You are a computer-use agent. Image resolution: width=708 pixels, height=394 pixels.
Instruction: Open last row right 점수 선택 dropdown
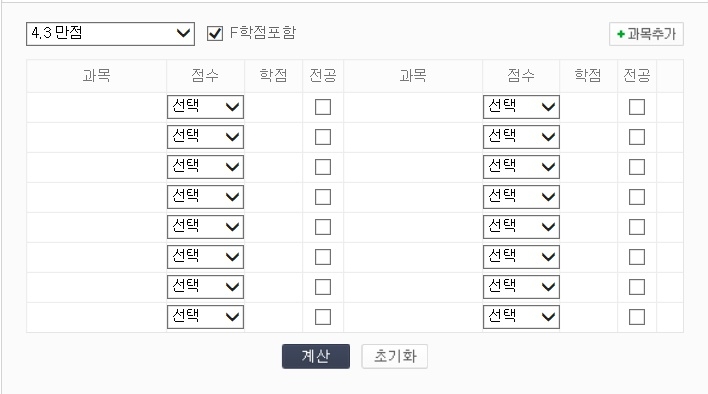coord(521,317)
